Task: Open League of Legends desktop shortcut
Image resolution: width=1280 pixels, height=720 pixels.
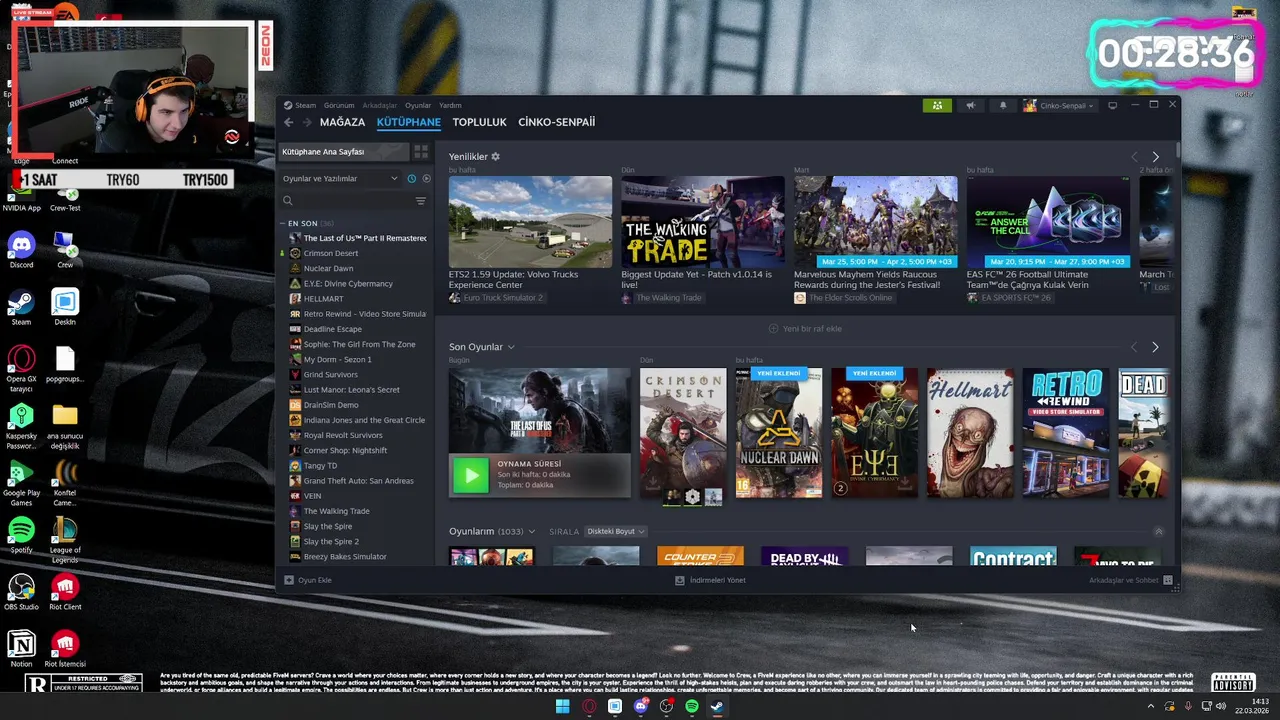Action: point(65,540)
